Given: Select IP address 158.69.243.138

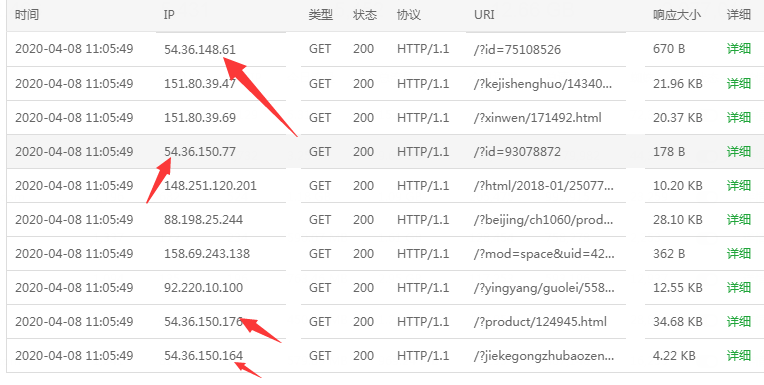Looking at the screenshot, I should (x=207, y=253).
